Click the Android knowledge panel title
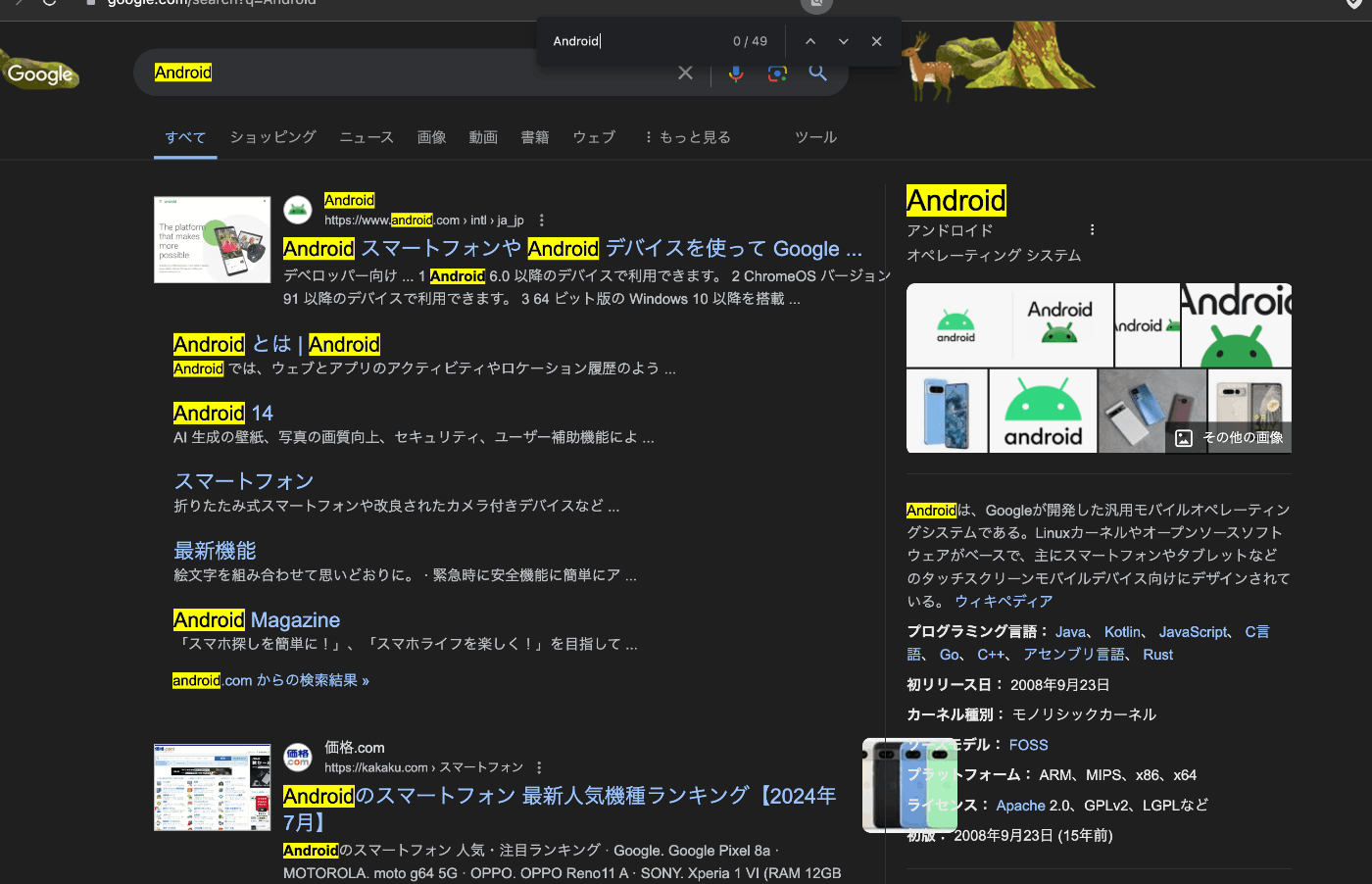 956,201
